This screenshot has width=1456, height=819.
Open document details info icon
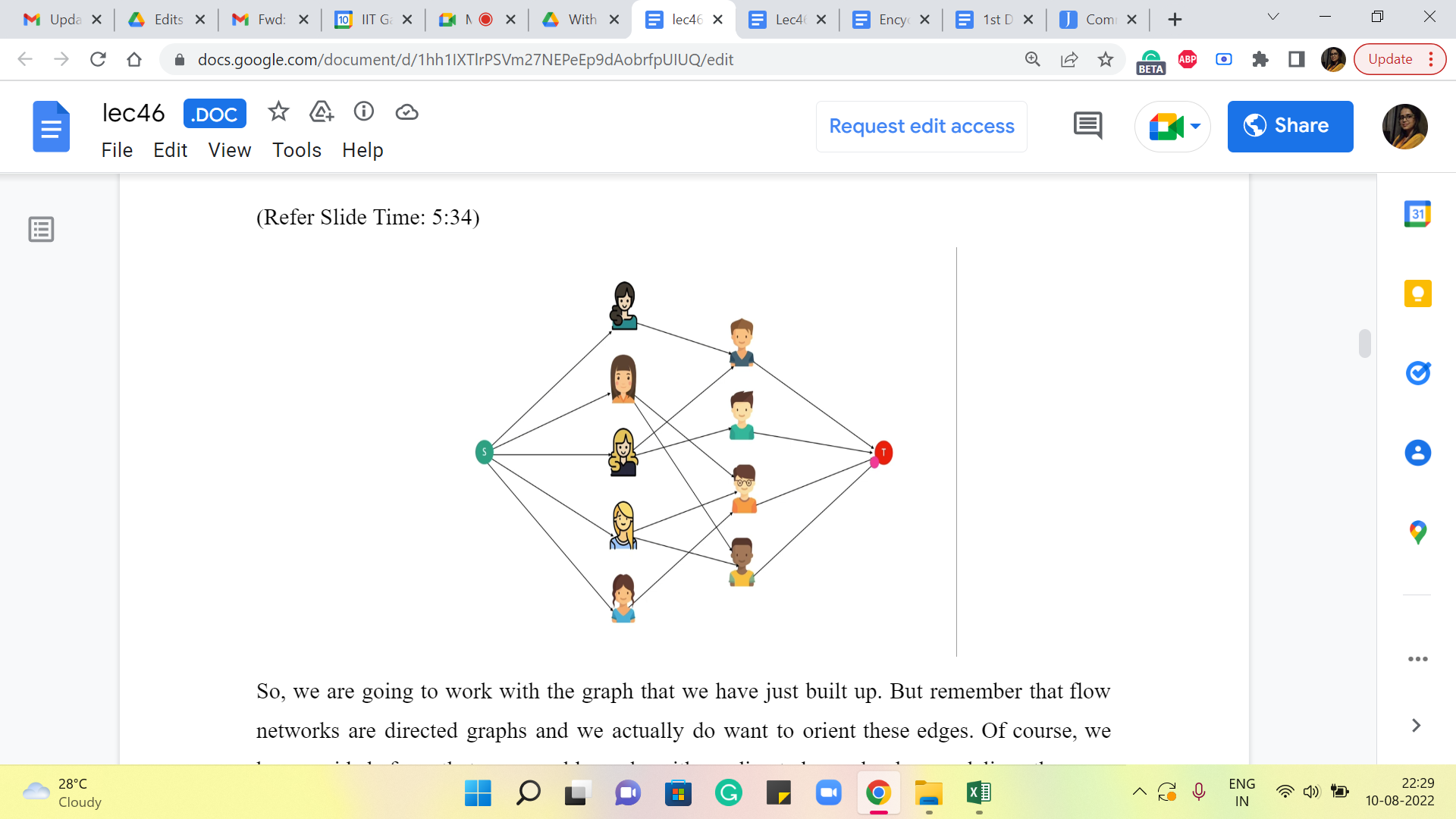pos(364,112)
